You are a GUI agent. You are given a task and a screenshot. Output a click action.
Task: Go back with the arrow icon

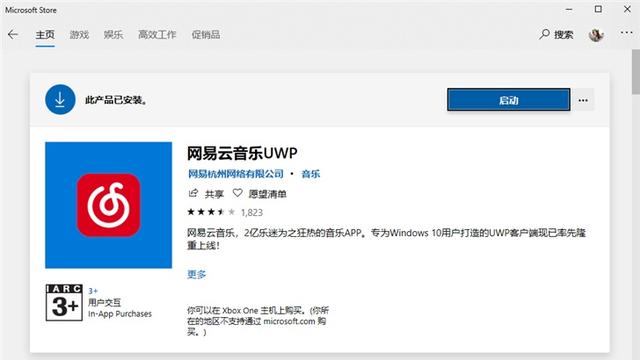[13, 35]
